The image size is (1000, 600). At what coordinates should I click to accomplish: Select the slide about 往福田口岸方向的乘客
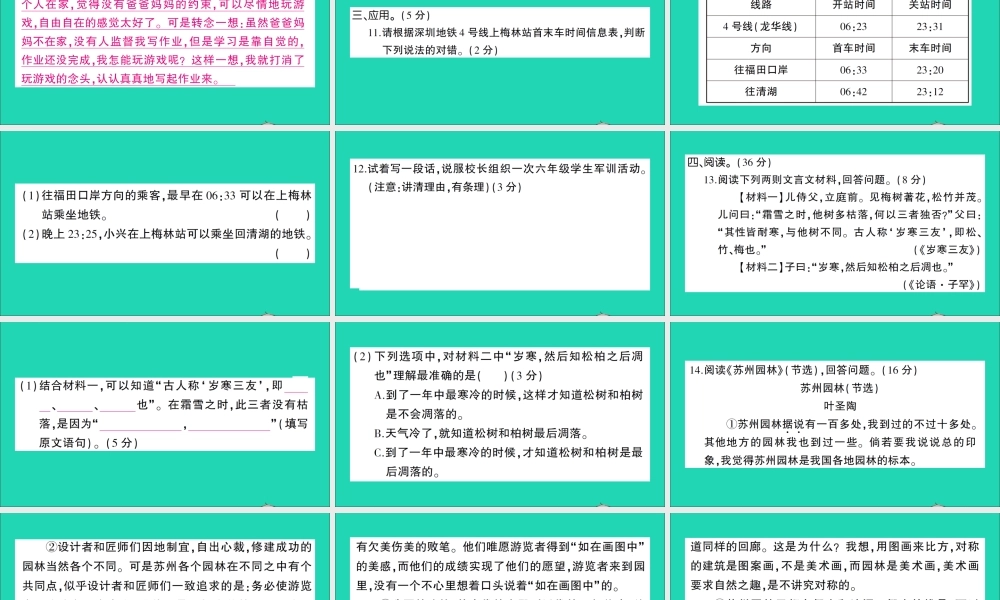pos(165,223)
